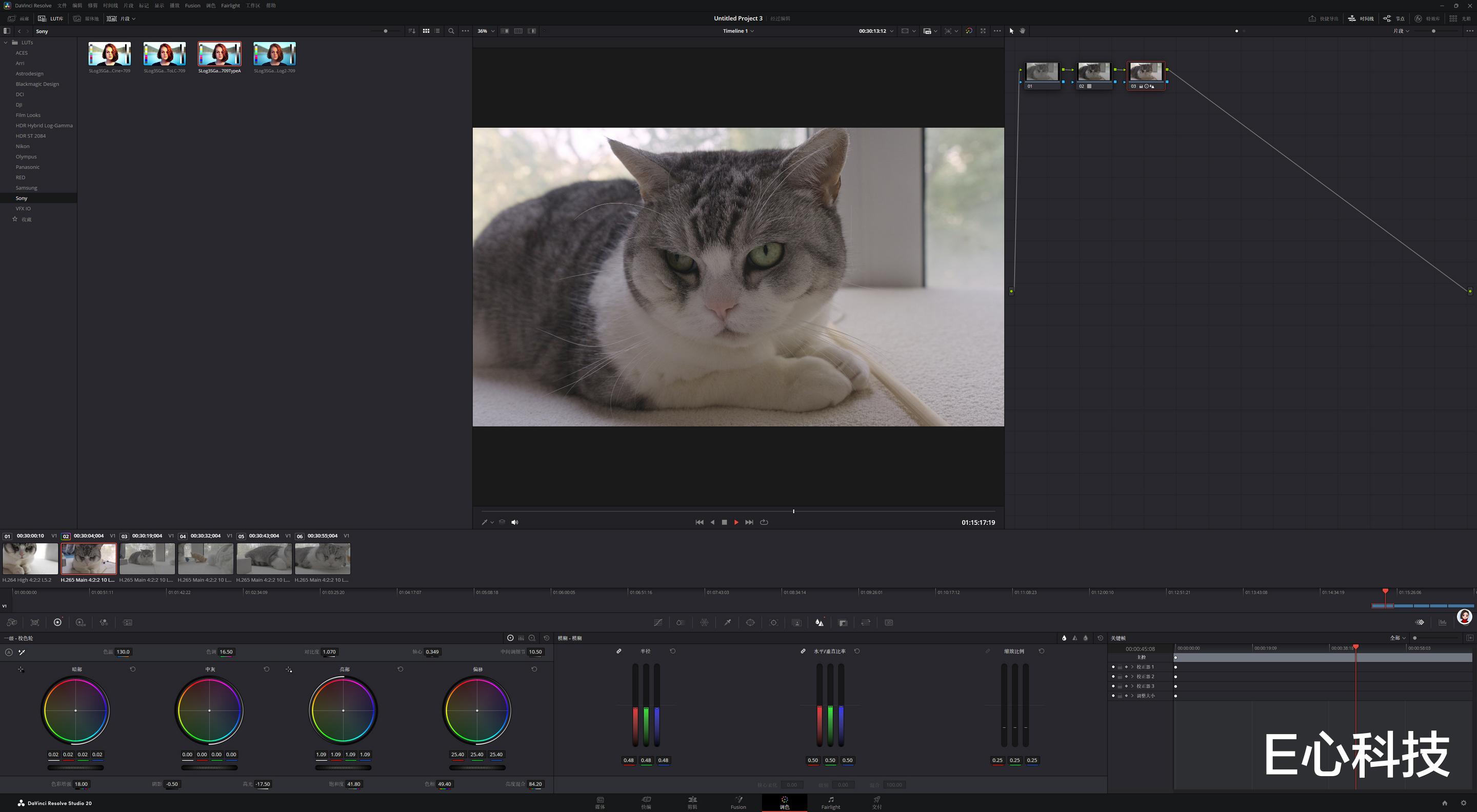The image size is (1477, 812).
Task: Reset the shadows (暗部) color wheel
Action: [132, 669]
